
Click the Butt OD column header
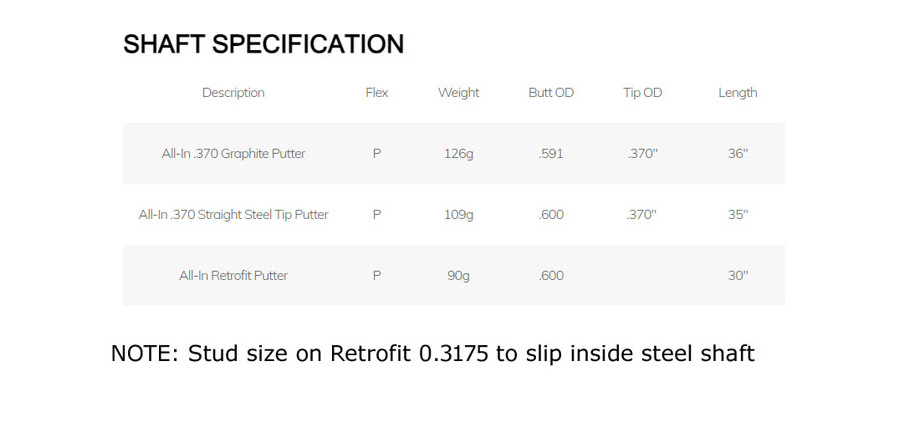click(551, 92)
